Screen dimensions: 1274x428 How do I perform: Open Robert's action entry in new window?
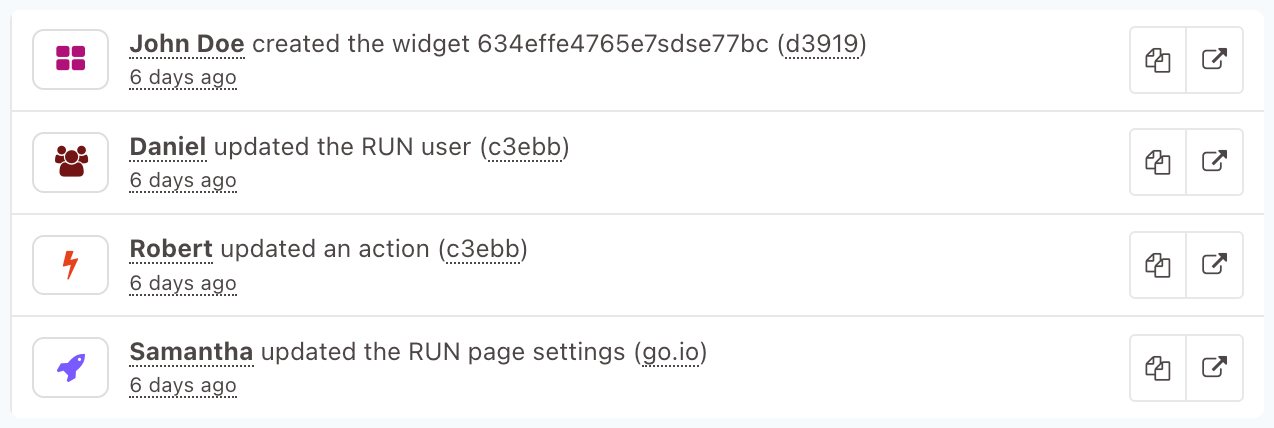point(1214,265)
